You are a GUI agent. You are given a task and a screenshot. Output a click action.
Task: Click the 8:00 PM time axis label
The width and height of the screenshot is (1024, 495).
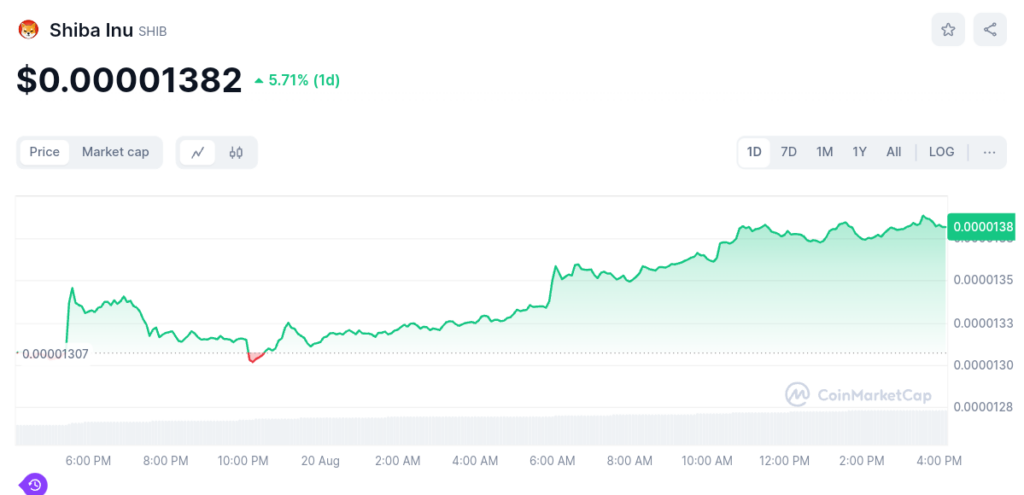[x=166, y=461]
